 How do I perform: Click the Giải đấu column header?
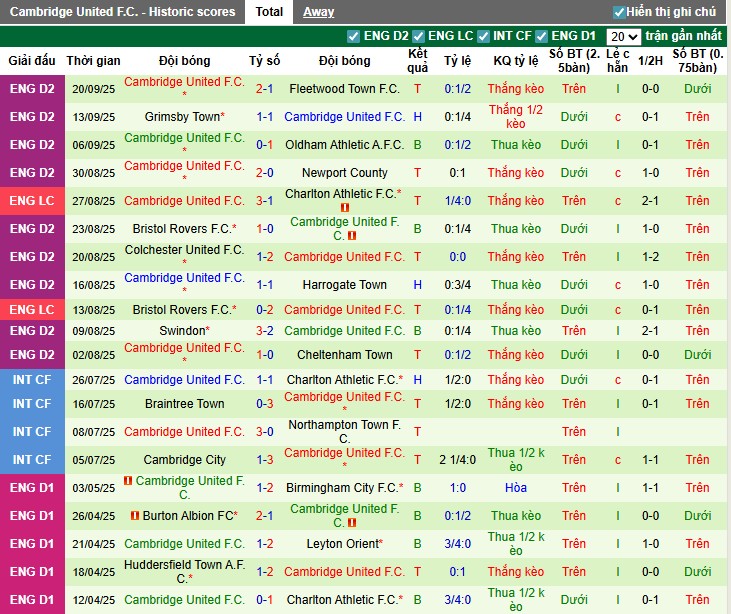pyautogui.click(x=32, y=61)
